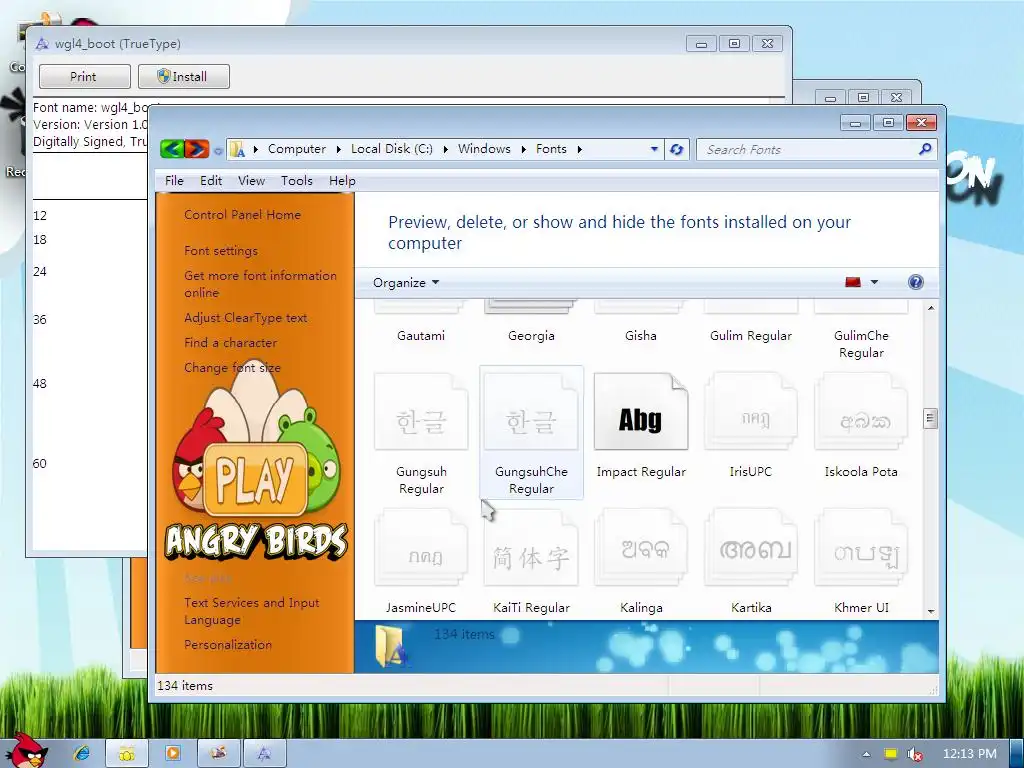This screenshot has width=1024, height=768.
Task: Select the Impact Regular font icon
Action: [641, 413]
